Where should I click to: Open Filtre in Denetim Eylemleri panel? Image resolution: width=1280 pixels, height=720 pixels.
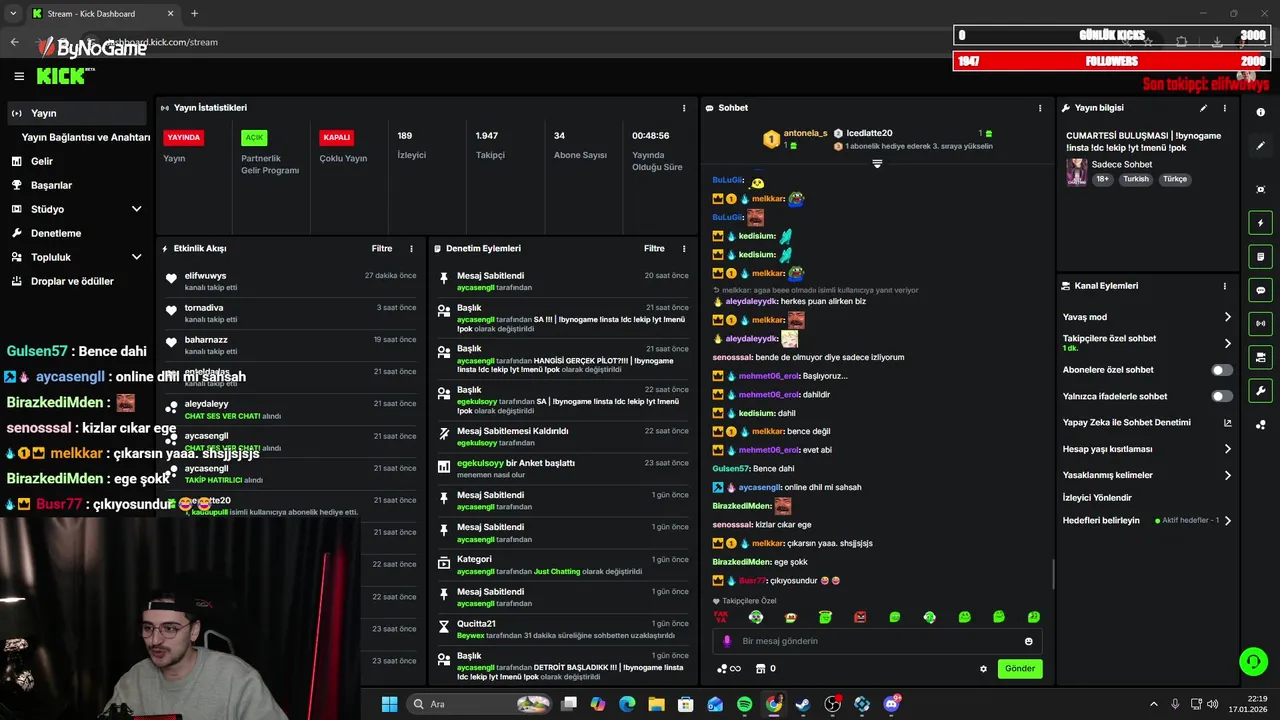[654, 249]
